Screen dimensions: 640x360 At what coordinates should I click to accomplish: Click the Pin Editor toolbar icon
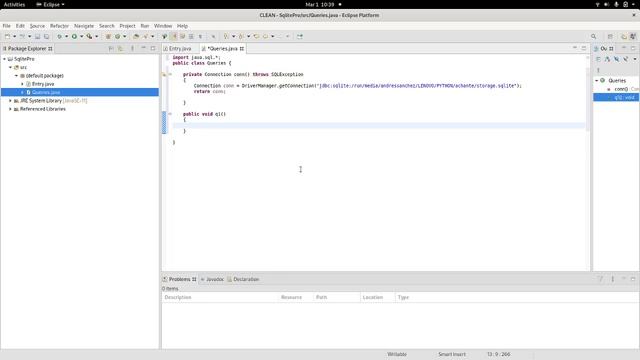(300, 36)
